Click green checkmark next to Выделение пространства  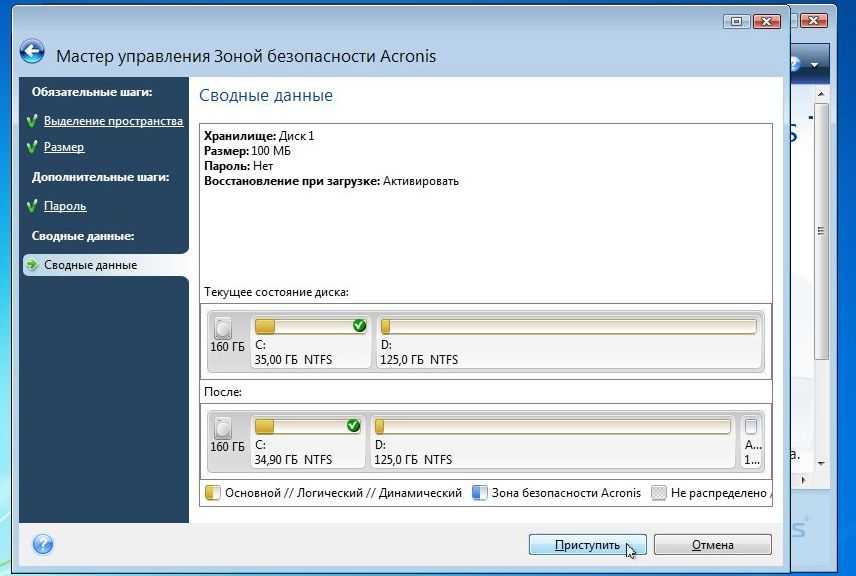point(32,121)
